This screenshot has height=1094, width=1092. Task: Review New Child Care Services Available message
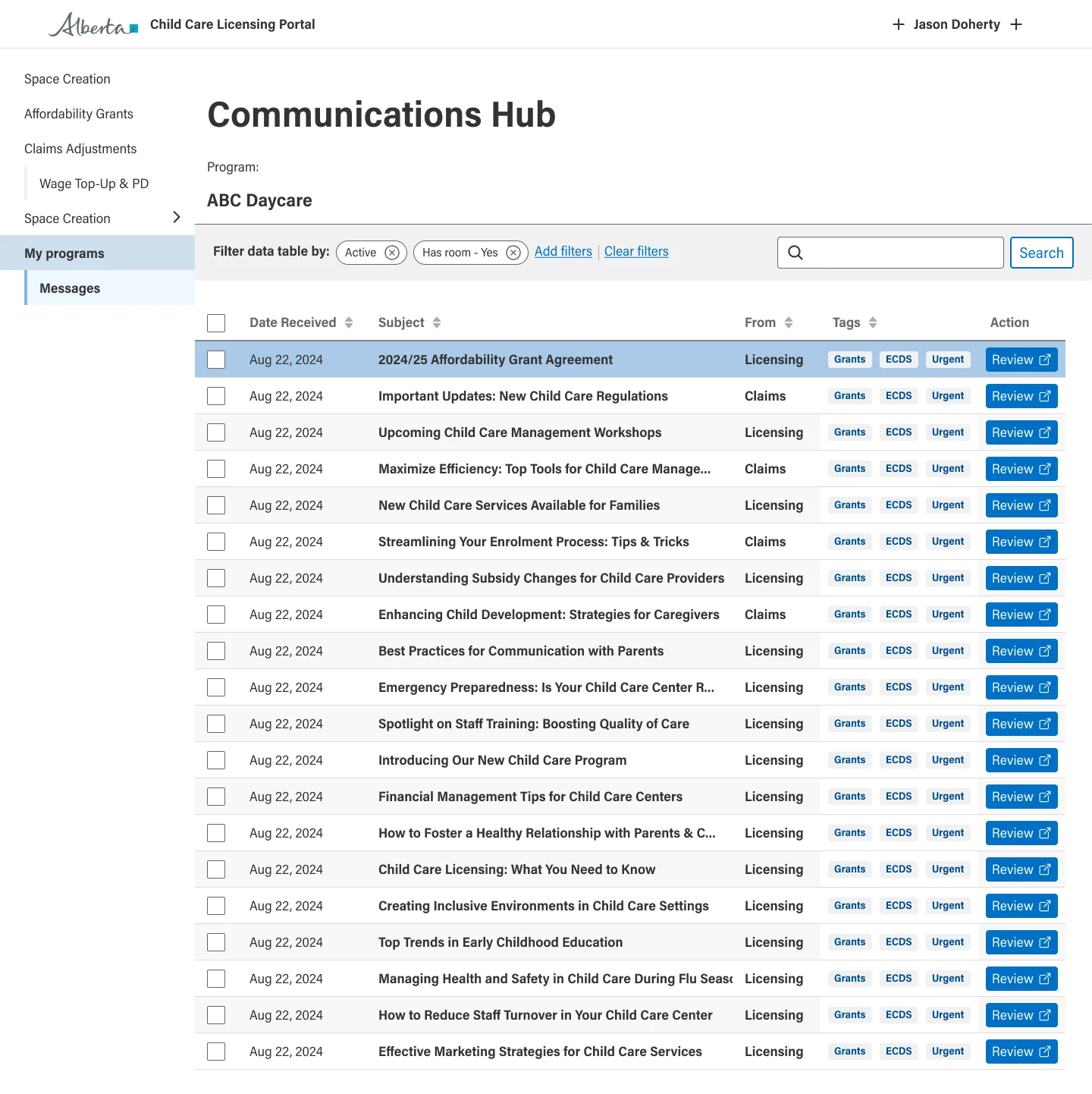pyautogui.click(x=1021, y=505)
